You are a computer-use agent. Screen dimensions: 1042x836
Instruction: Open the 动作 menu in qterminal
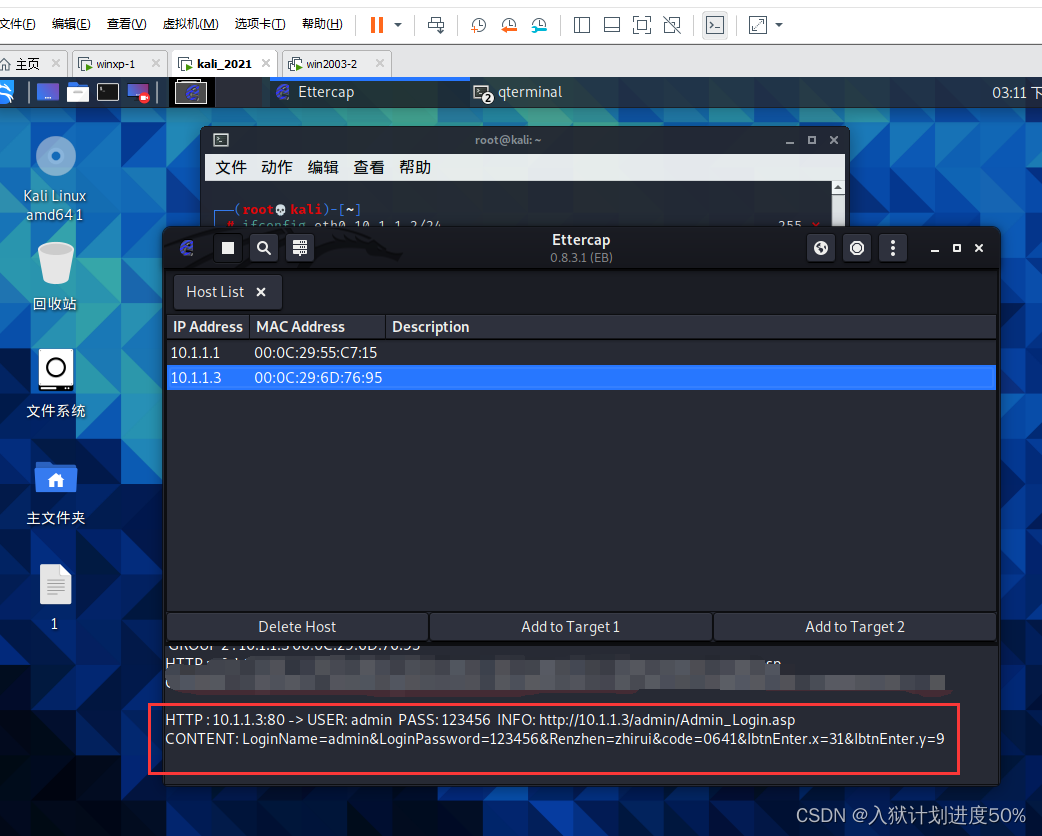point(276,167)
